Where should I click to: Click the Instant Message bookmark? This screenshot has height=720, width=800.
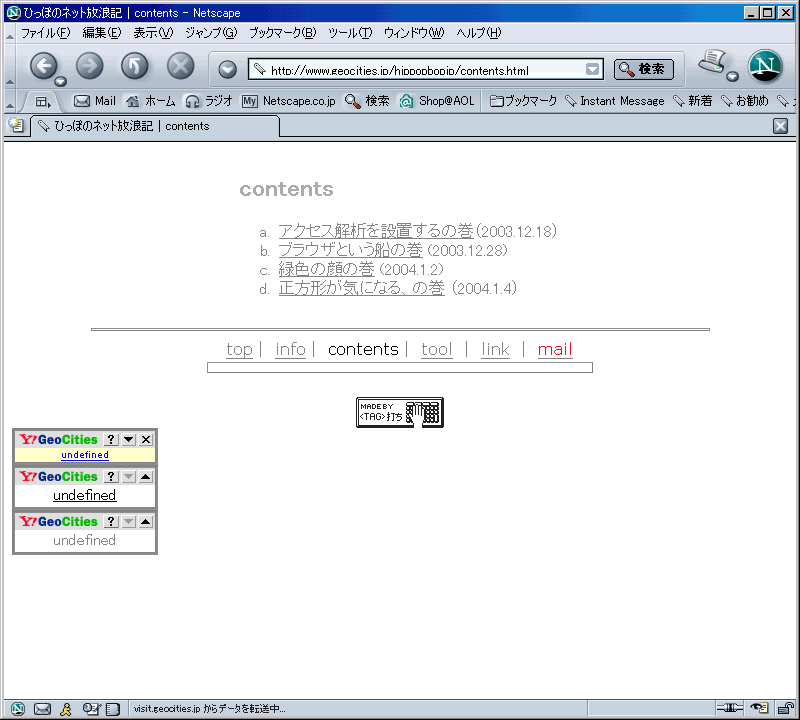tap(615, 101)
